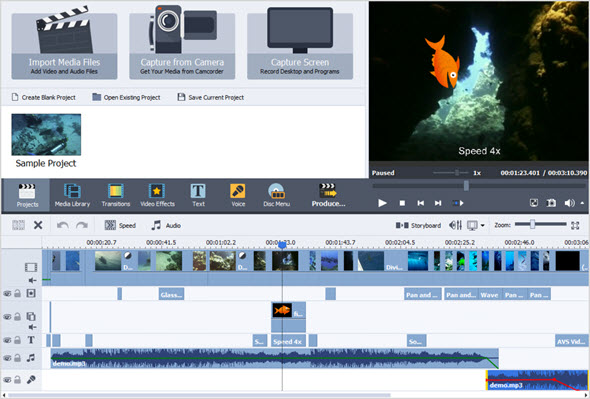This screenshot has width=590, height=399.
Task: Select the Speed 4x text clip
Action: coord(288,341)
